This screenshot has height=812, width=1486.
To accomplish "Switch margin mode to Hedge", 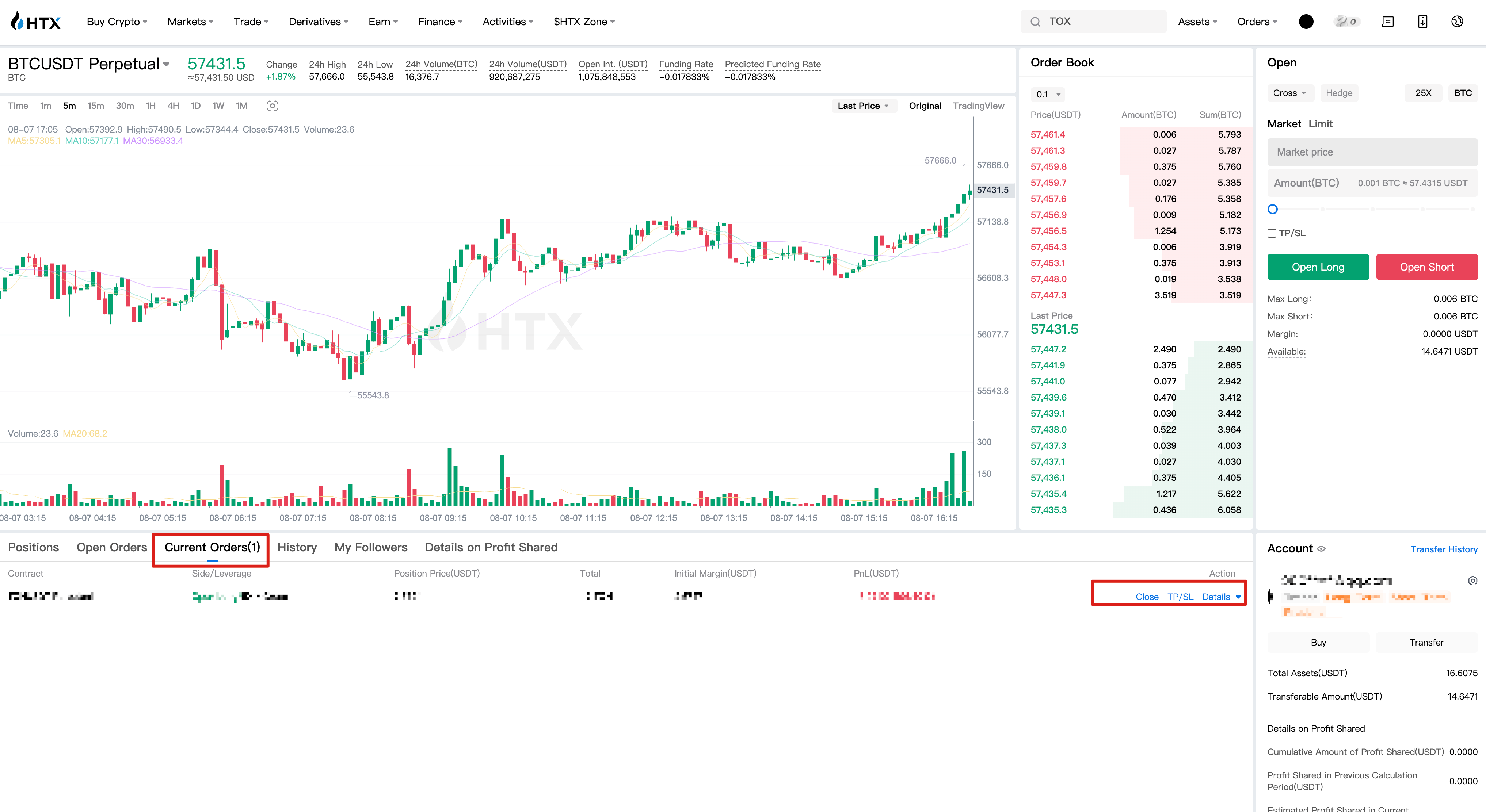I will point(1339,93).
